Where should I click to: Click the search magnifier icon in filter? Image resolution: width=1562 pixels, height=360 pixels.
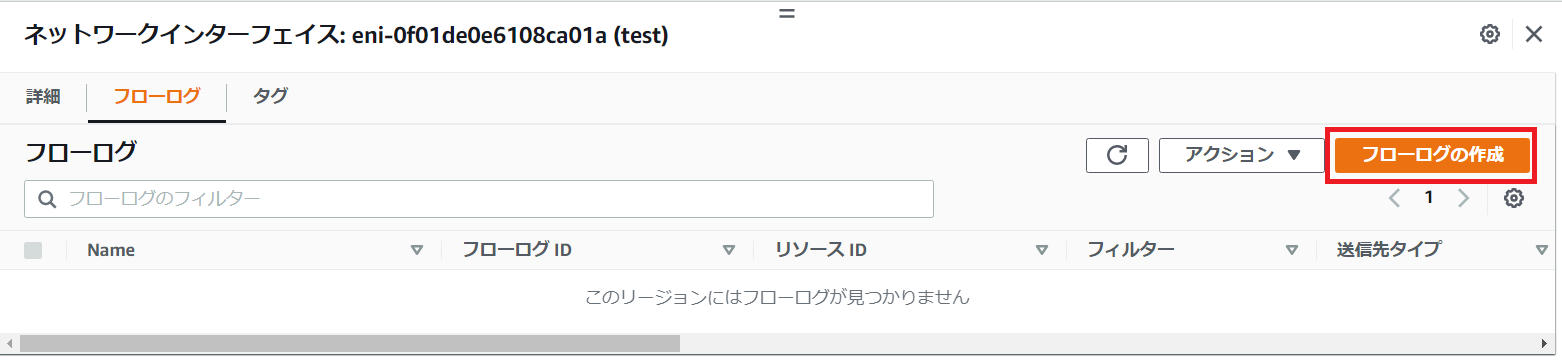46,199
